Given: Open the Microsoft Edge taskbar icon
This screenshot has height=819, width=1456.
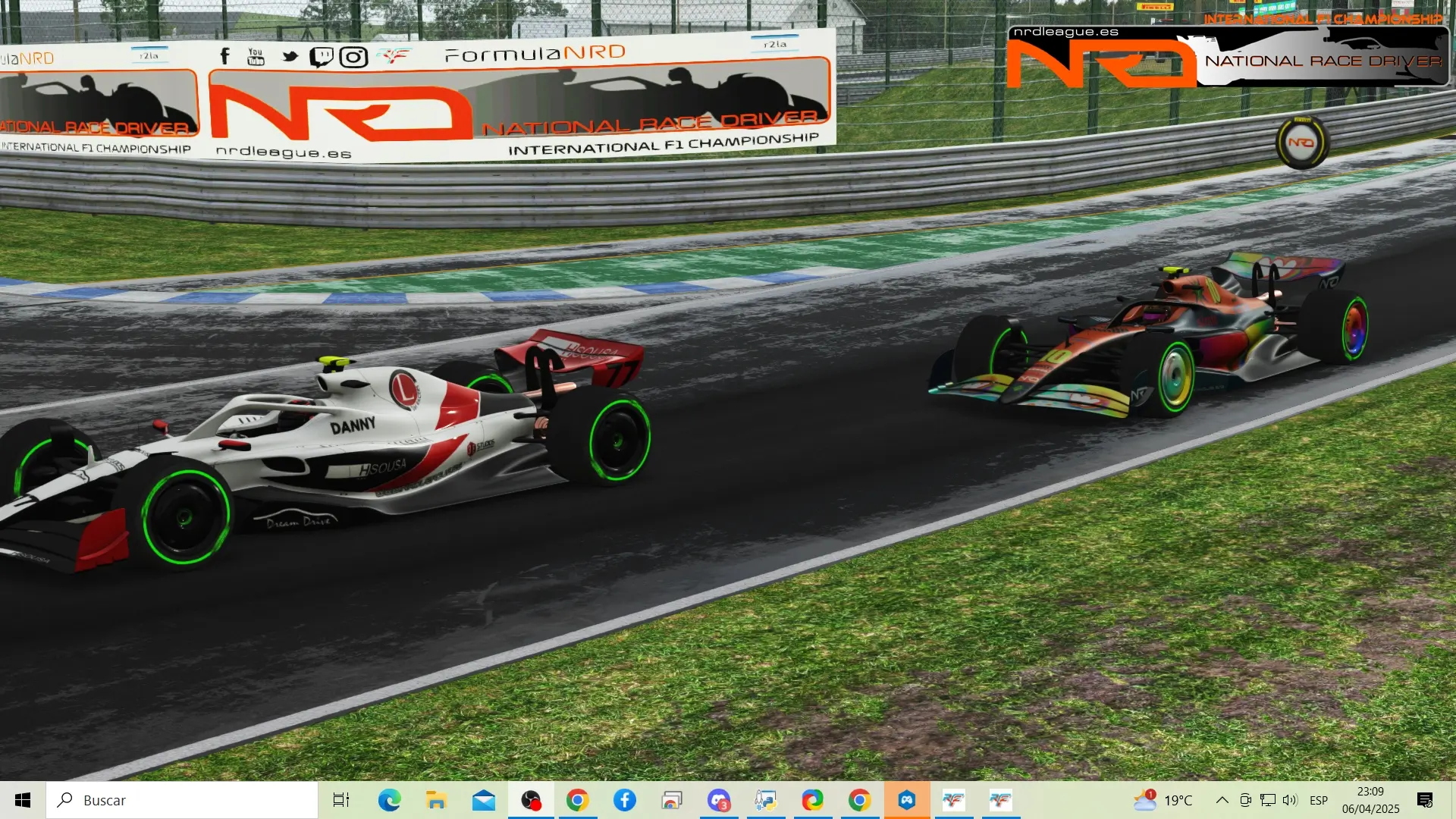Looking at the screenshot, I should tap(390, 800).
